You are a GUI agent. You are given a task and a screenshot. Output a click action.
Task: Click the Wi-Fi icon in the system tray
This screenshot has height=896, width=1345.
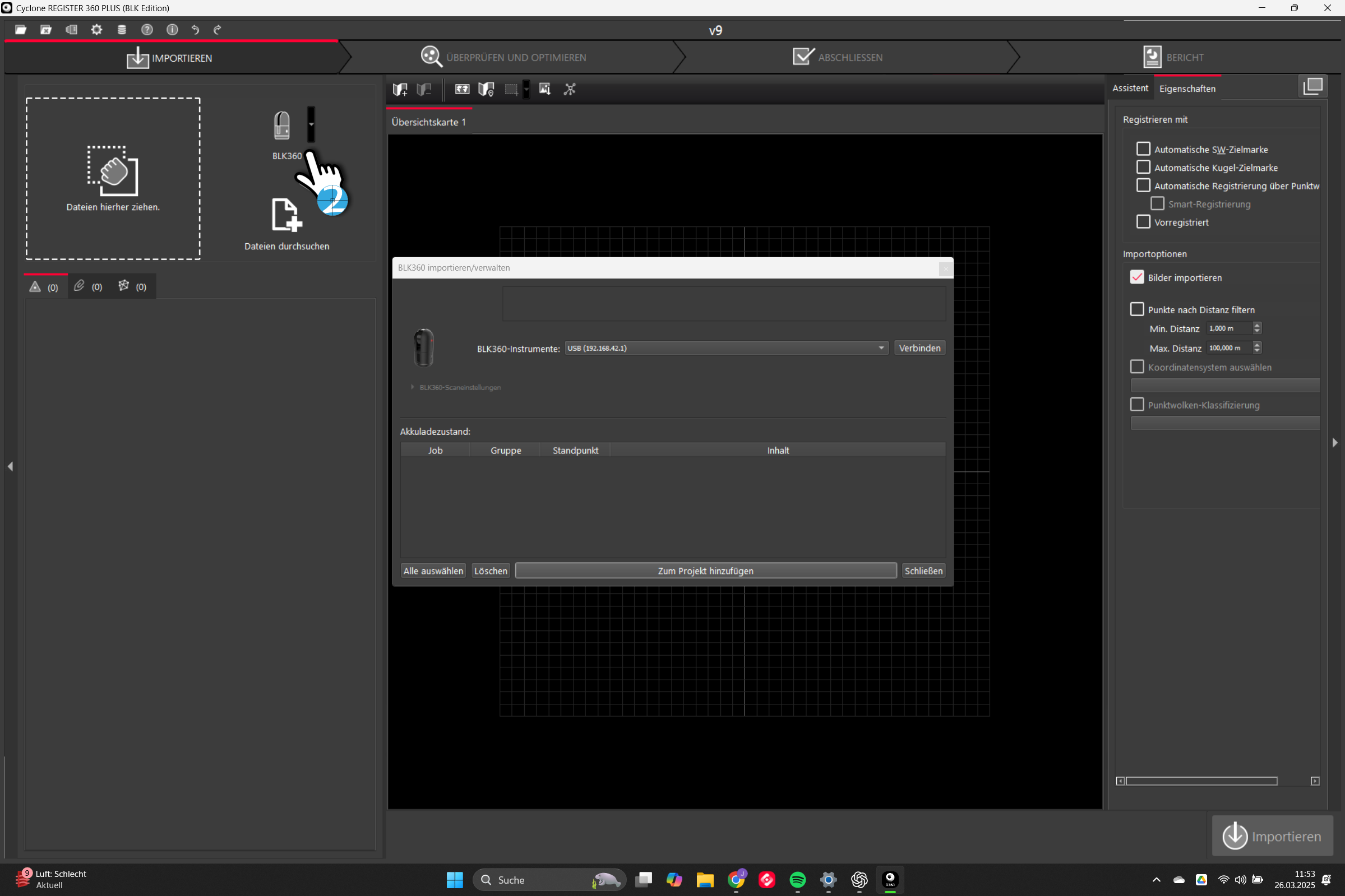(1223, 879)
